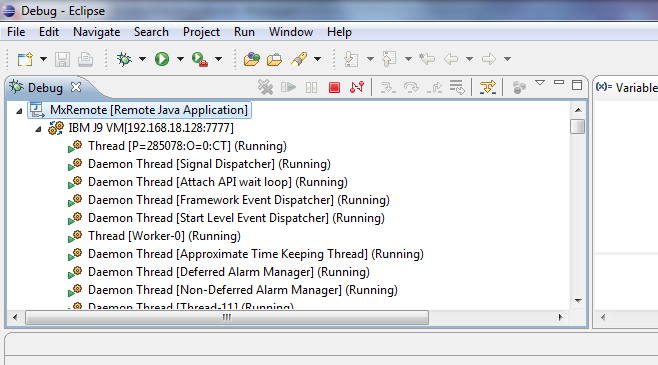Viewport: 658px width, 365px height.
Task: Click the Step Return icon
Action: 434,87
